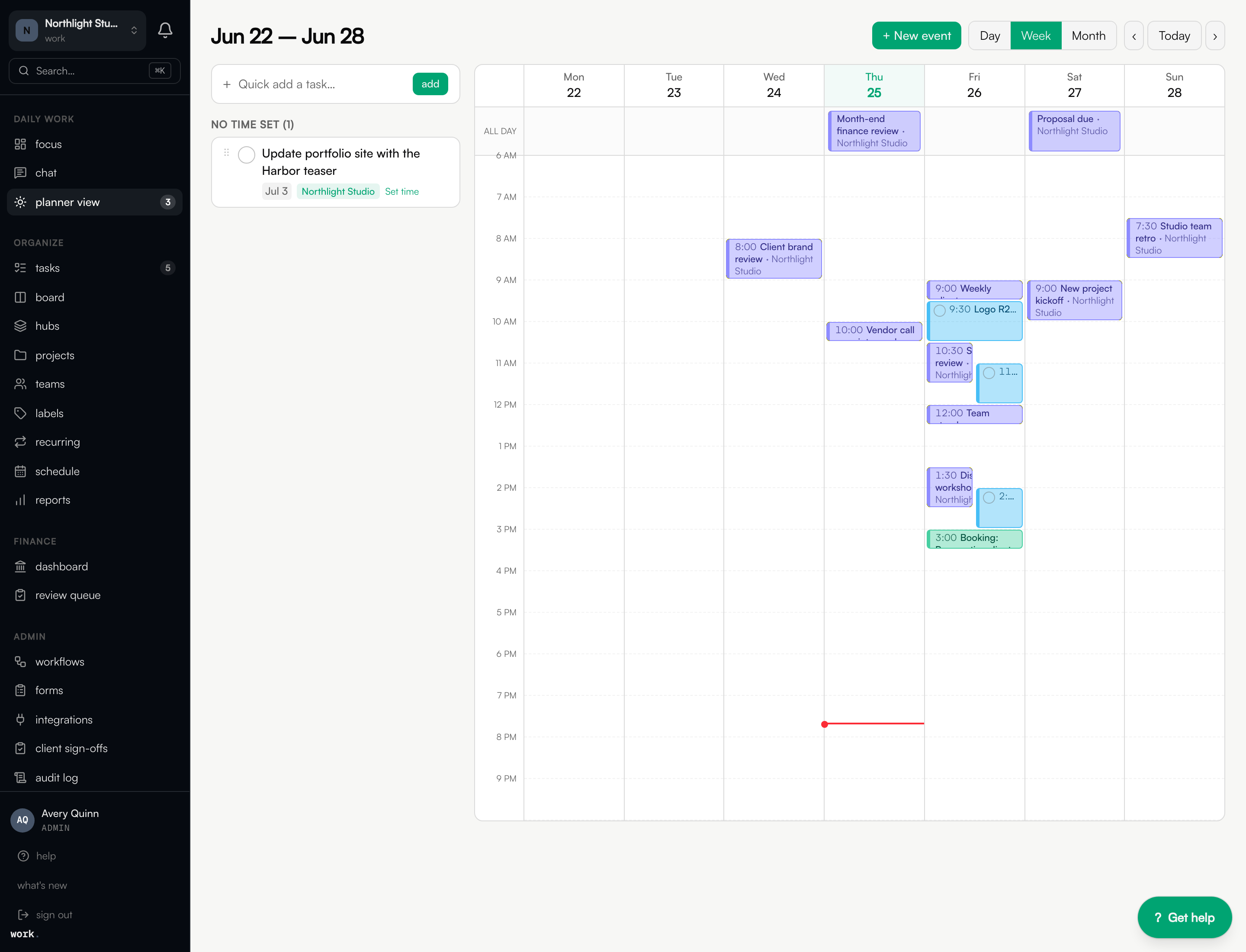Go to next week arrow
Screen dimensions: 1246x952
point(1215,35)
